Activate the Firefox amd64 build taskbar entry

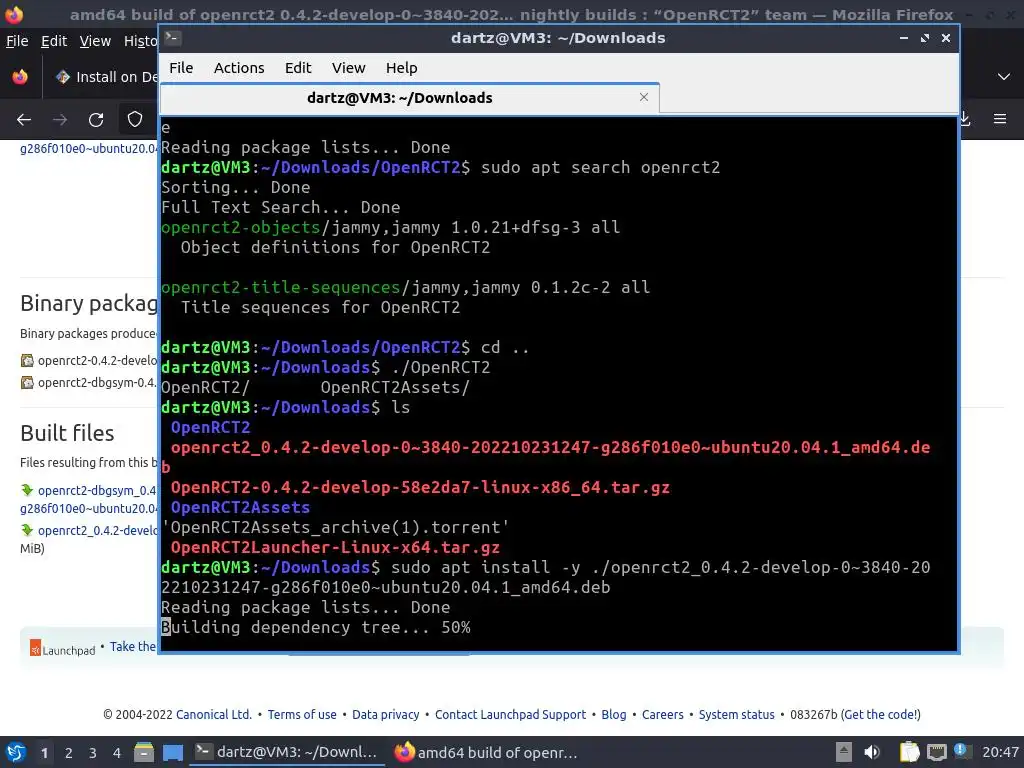[x=487, y=752]
